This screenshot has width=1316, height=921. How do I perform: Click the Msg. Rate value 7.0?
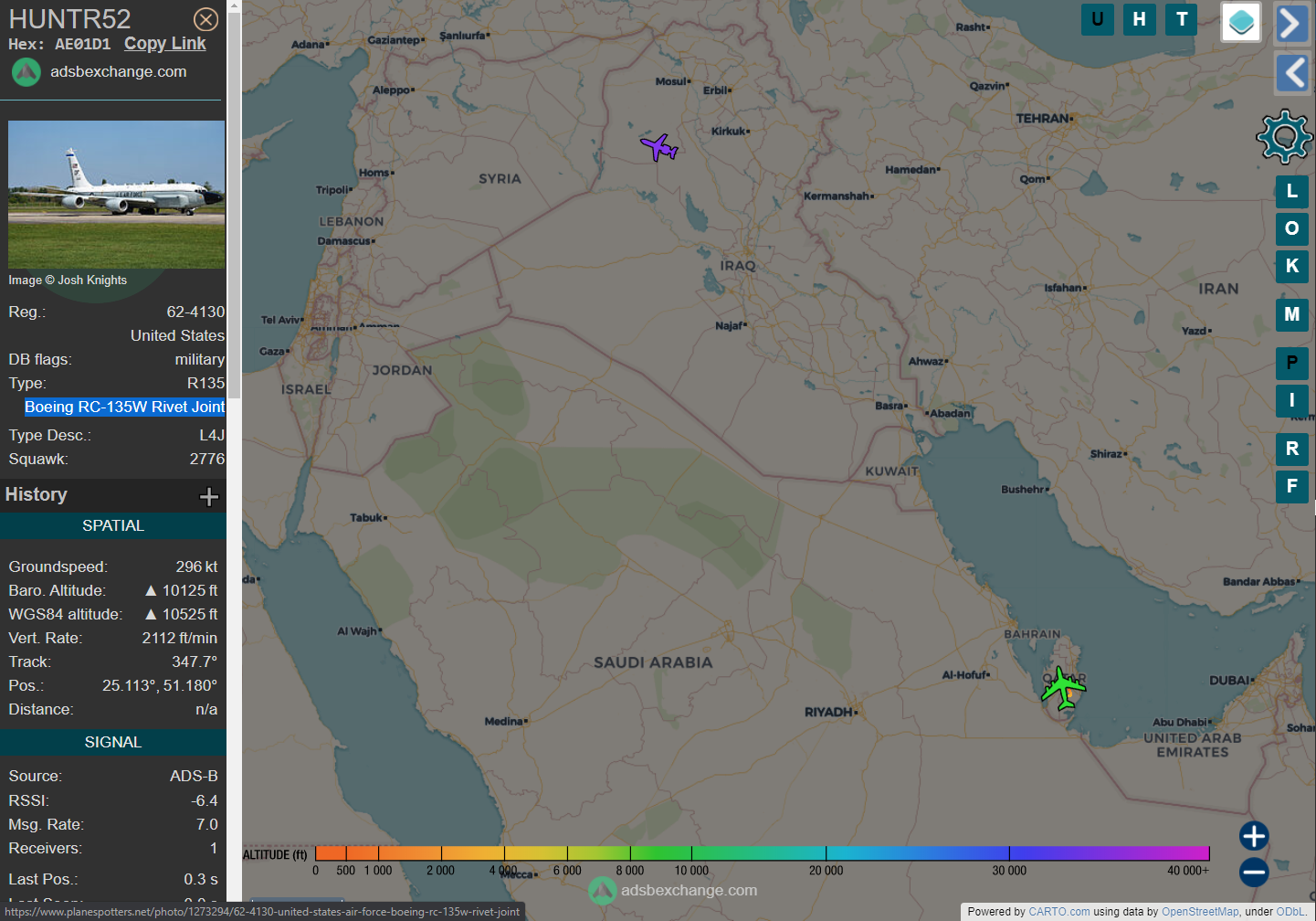pyautogui.click(x=207, y=824)
